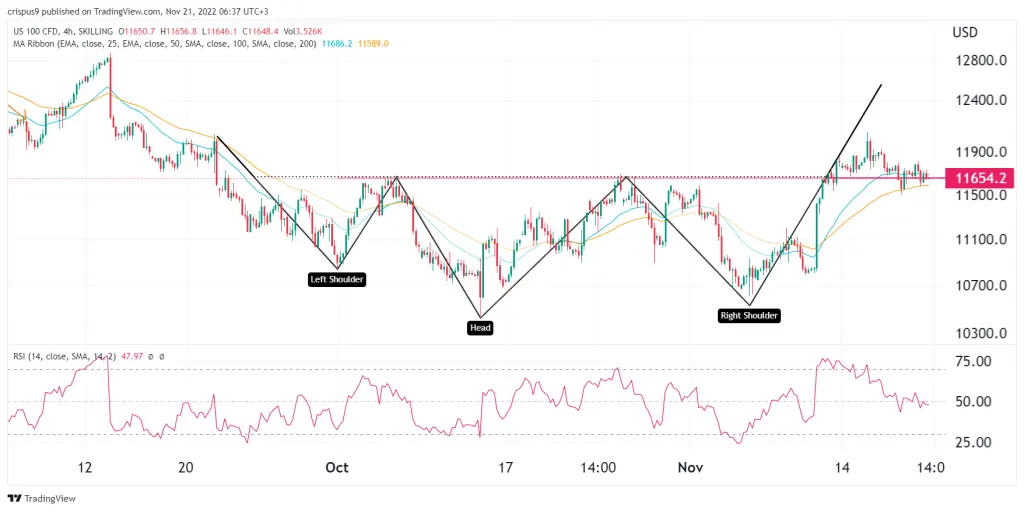Click the 14:00 label on time axis
This screenshot has height=511, width=1024.
pyautogui.click(x=598, y=468)
